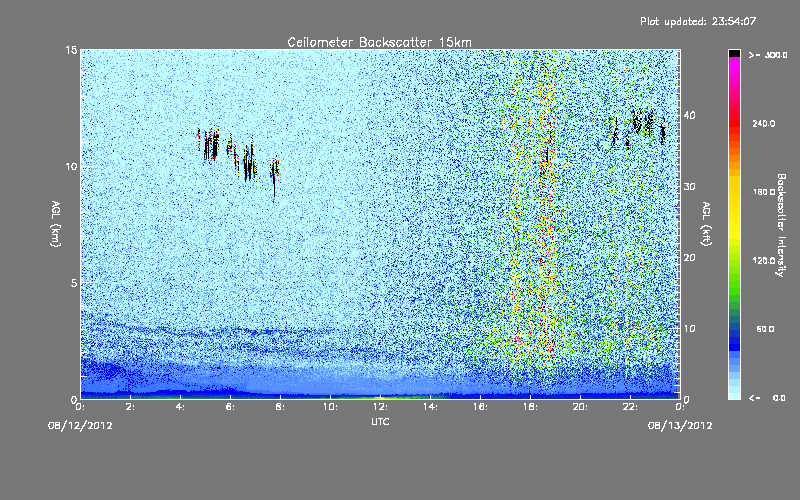This screenshot has height=500, width=800.
Task: Click the 40 tick on the kft axis
Action: point(689,115)
